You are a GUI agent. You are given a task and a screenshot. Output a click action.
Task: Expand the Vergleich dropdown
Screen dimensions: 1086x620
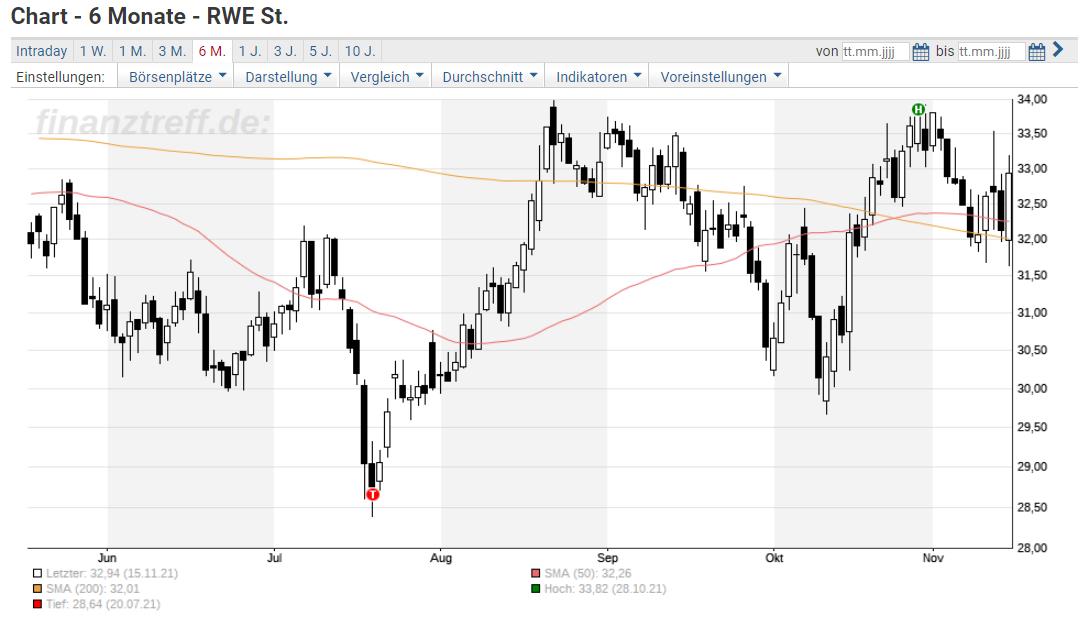click(386, 77)
